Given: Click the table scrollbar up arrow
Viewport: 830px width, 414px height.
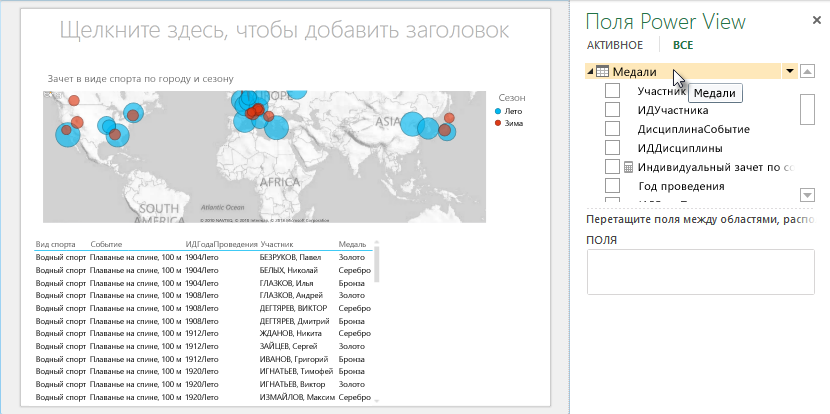Looking at the screenshot, I should coord(377,242).
